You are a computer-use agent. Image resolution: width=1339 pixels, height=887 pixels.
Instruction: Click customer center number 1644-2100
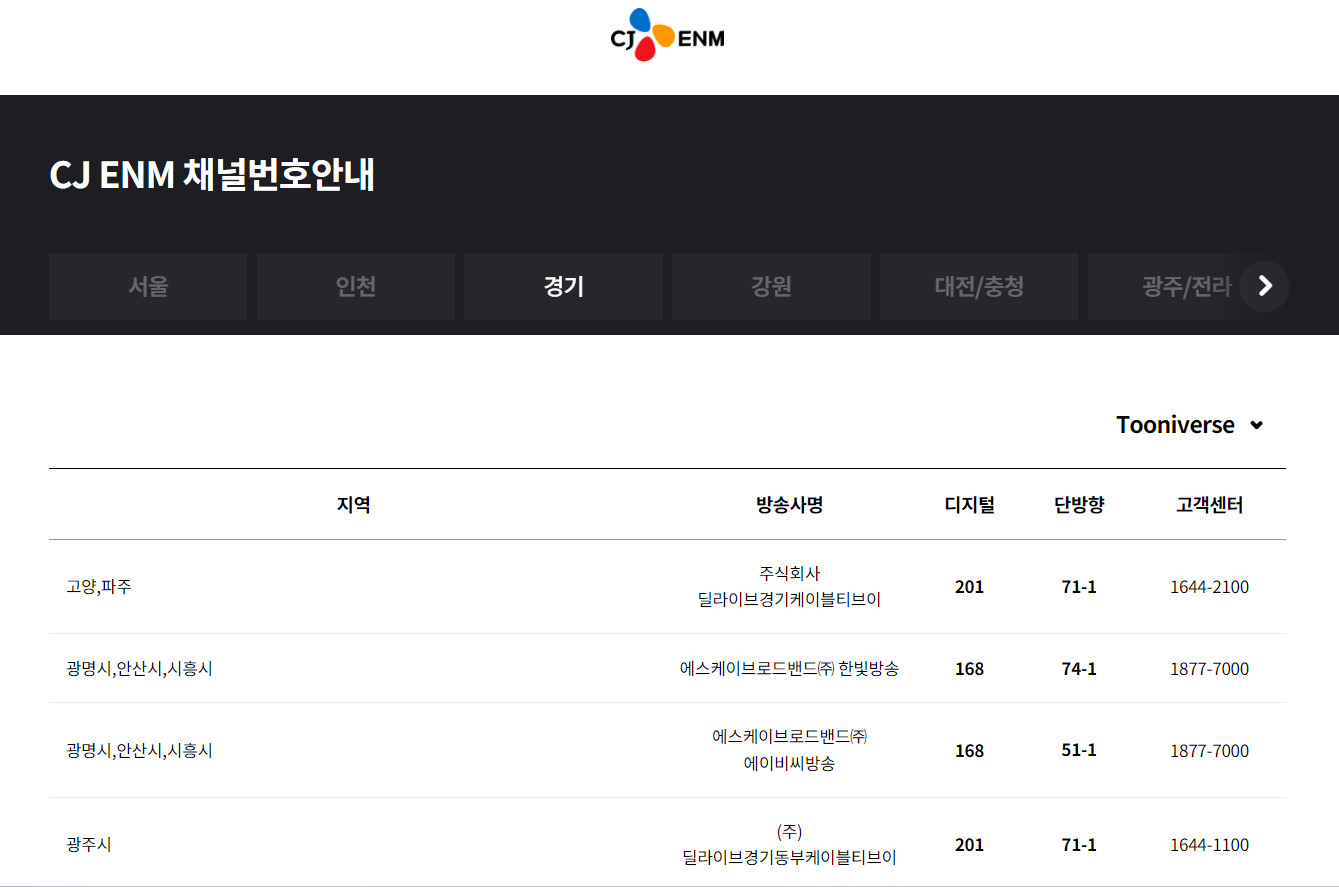pos(1209,587)
